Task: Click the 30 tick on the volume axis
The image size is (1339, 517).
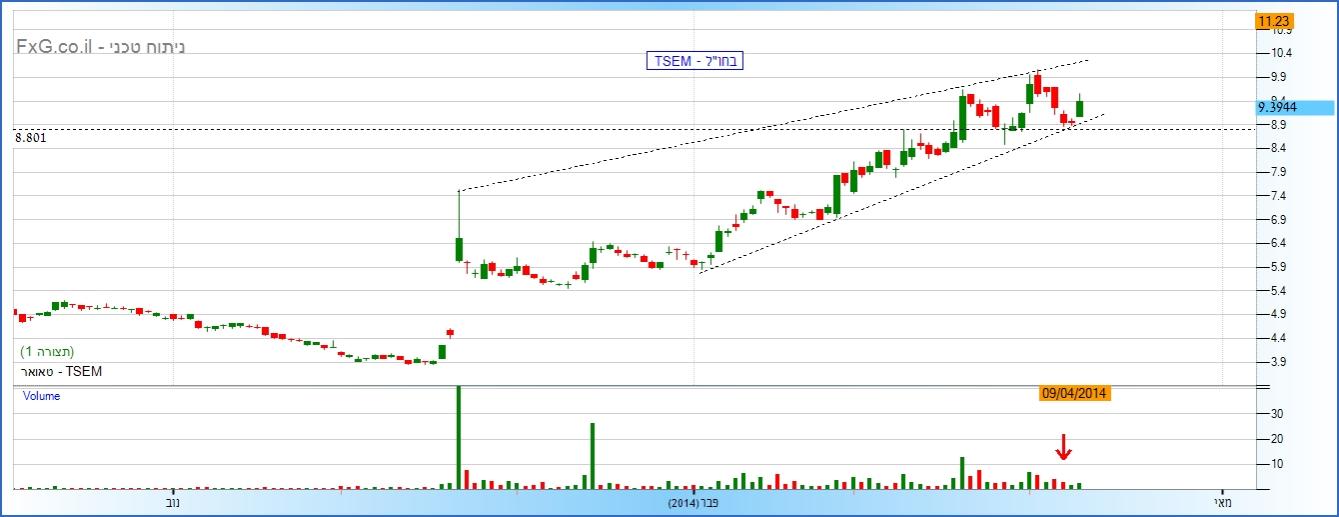Action: (x=1277, y=414)
